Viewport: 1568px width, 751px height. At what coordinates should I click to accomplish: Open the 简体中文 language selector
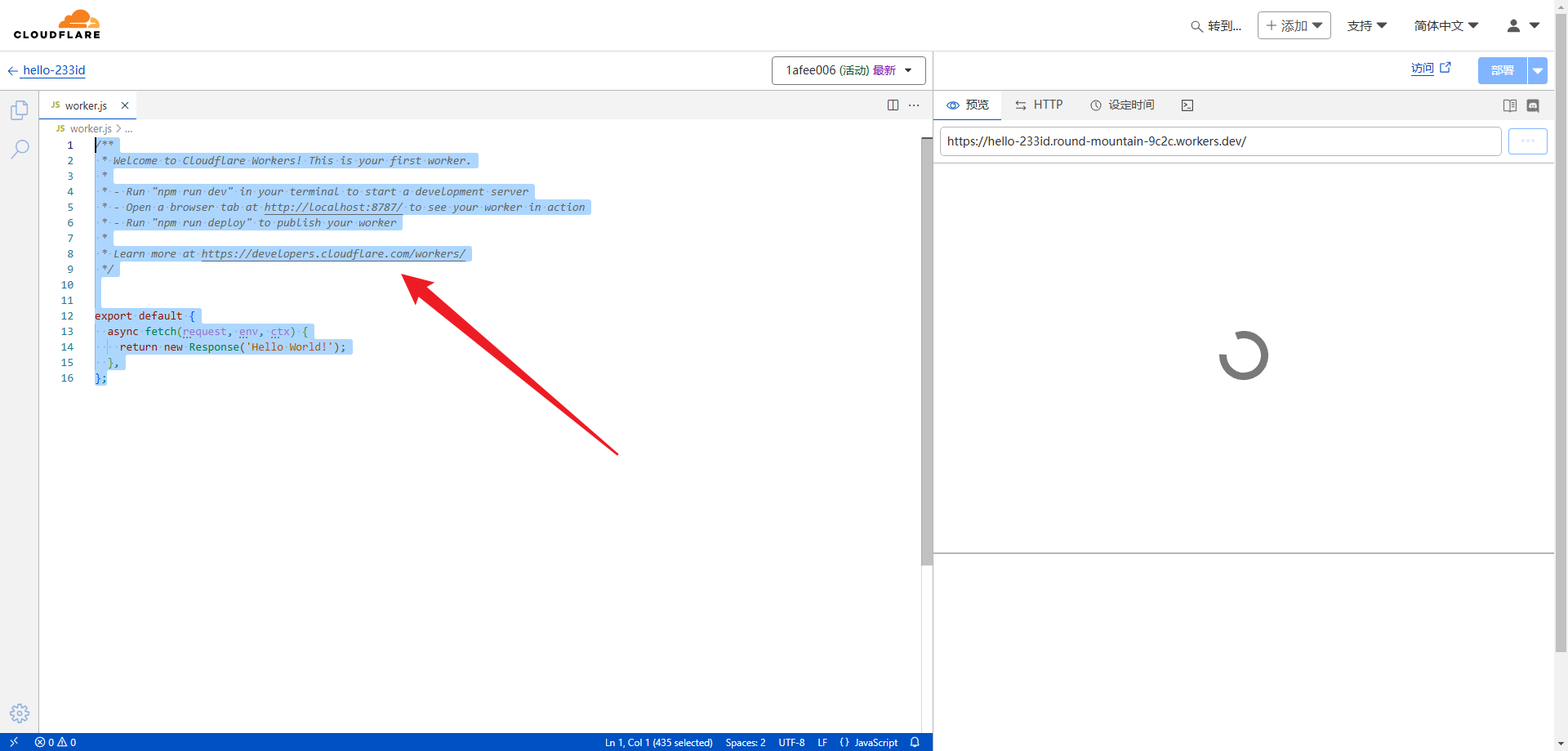pyautogui.click(x=1446, y=25)
